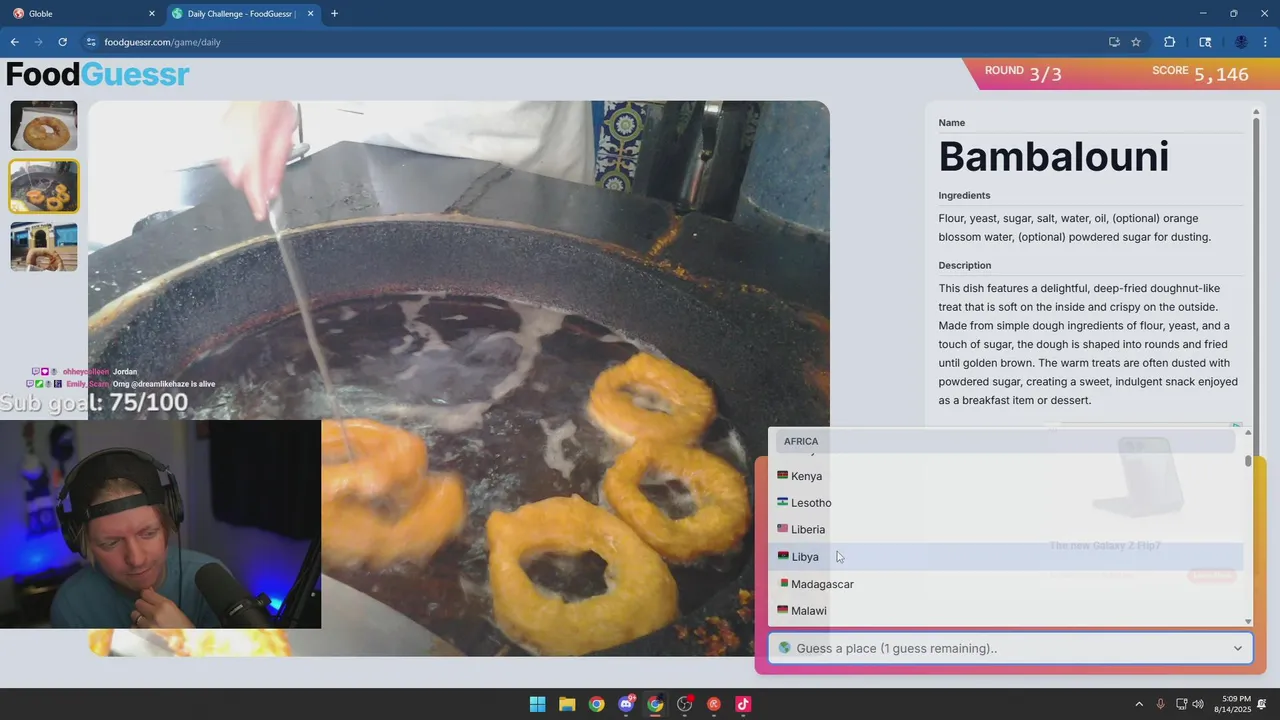Open Discord from the taskbar
1280x720 pixels.
pyautogui.click(x=626, y=704)
